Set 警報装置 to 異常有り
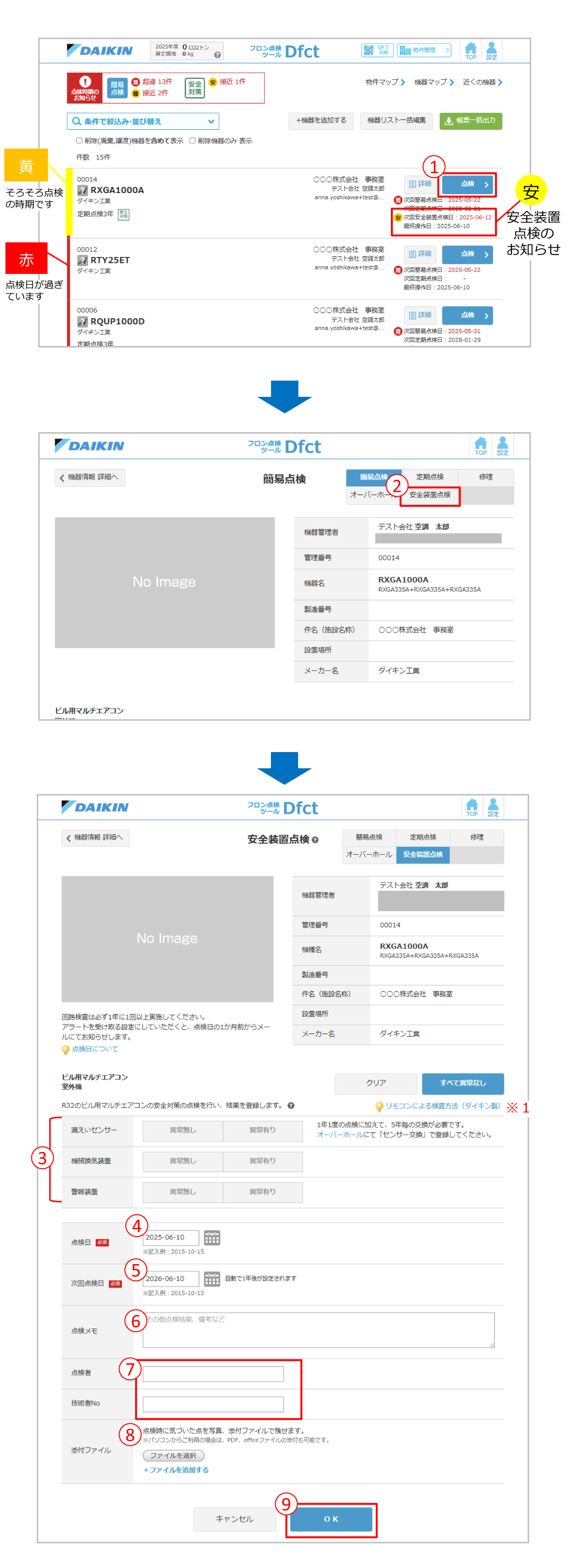Screen dimensions: 581x1568 (263, 1192)
